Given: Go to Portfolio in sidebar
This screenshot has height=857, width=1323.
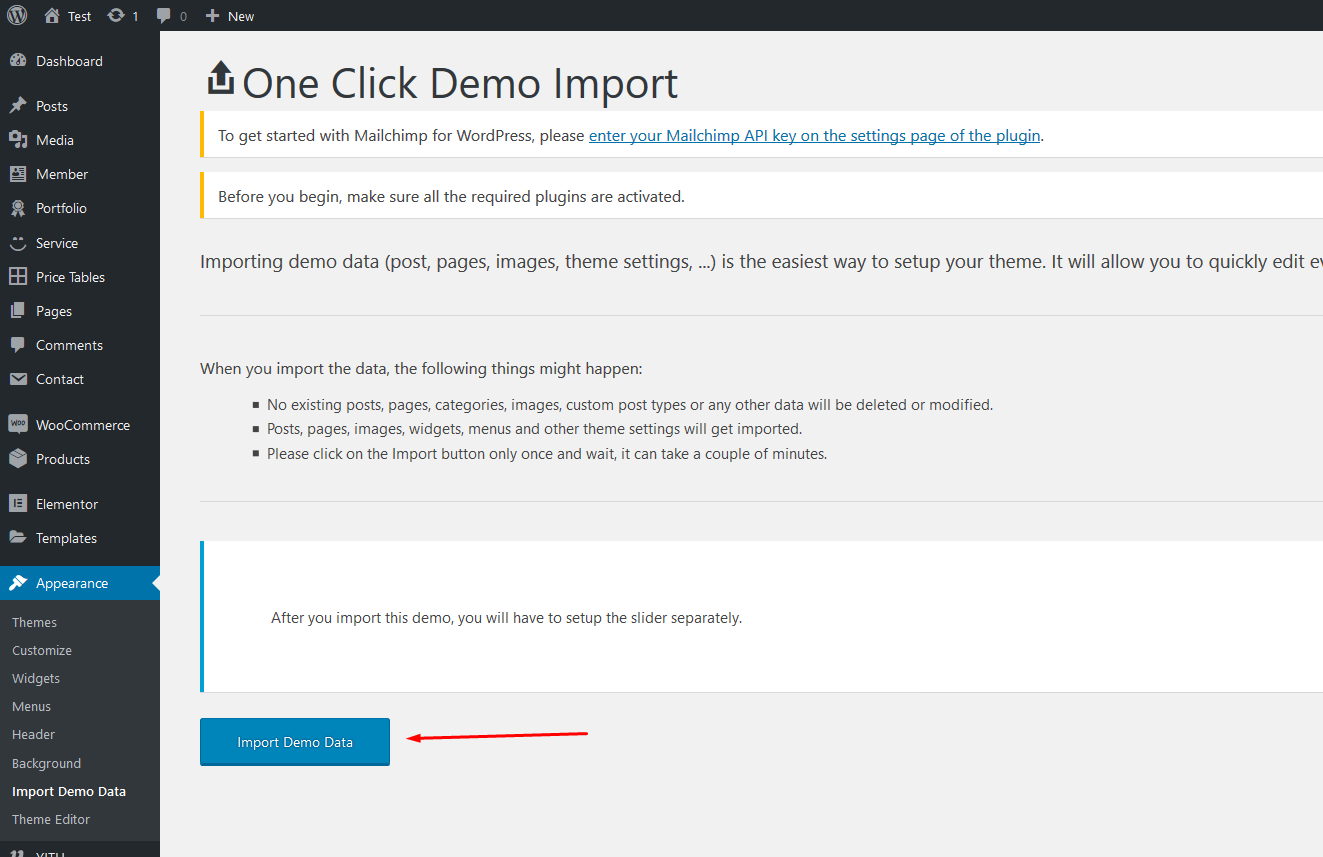Looking at the screenshot, I should 61,208.
